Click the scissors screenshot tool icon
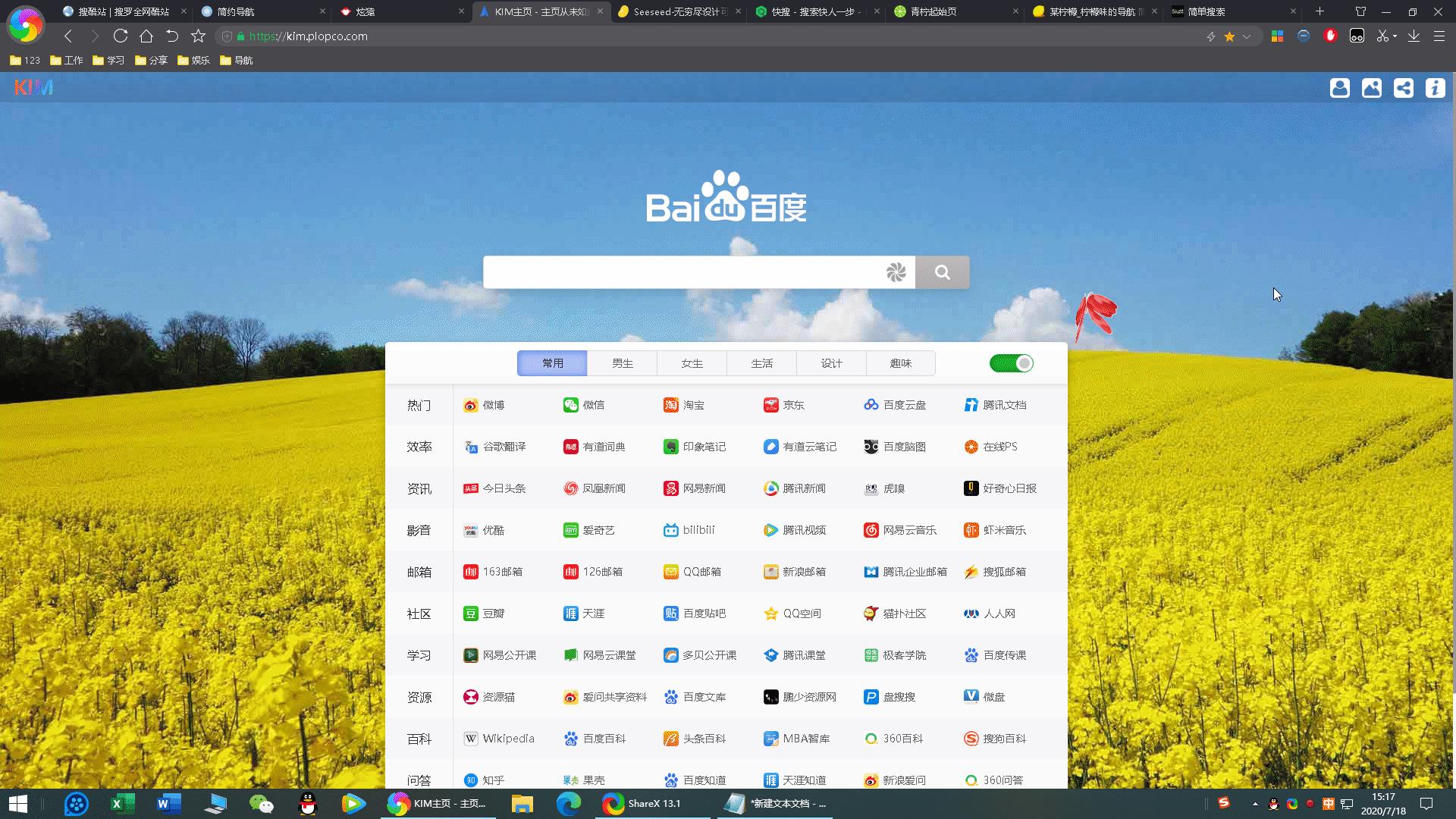The height and width of the screenshot is (819, 1456). [1382, 36]
